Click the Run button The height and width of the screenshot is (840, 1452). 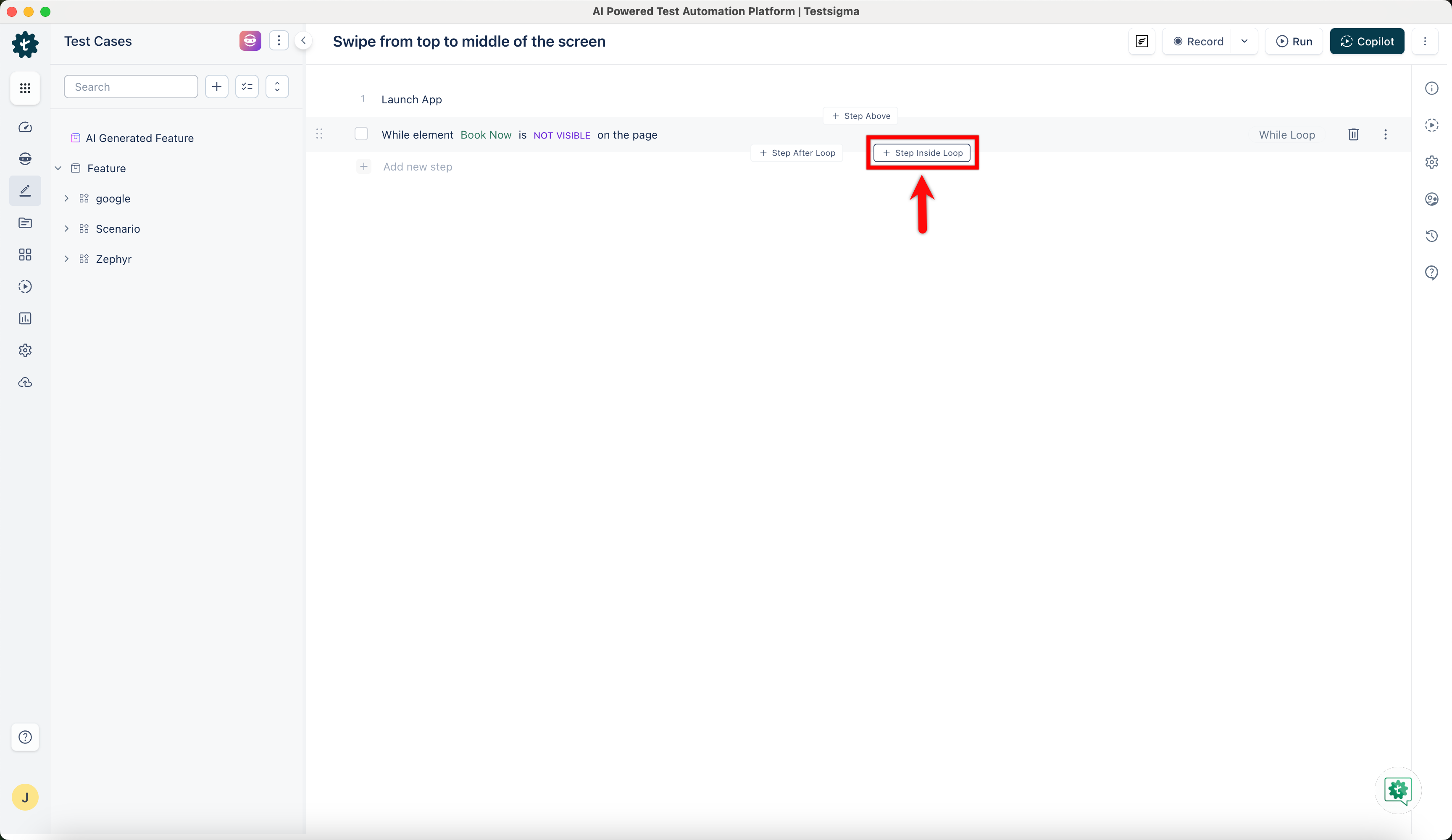tap(1294, 42)
